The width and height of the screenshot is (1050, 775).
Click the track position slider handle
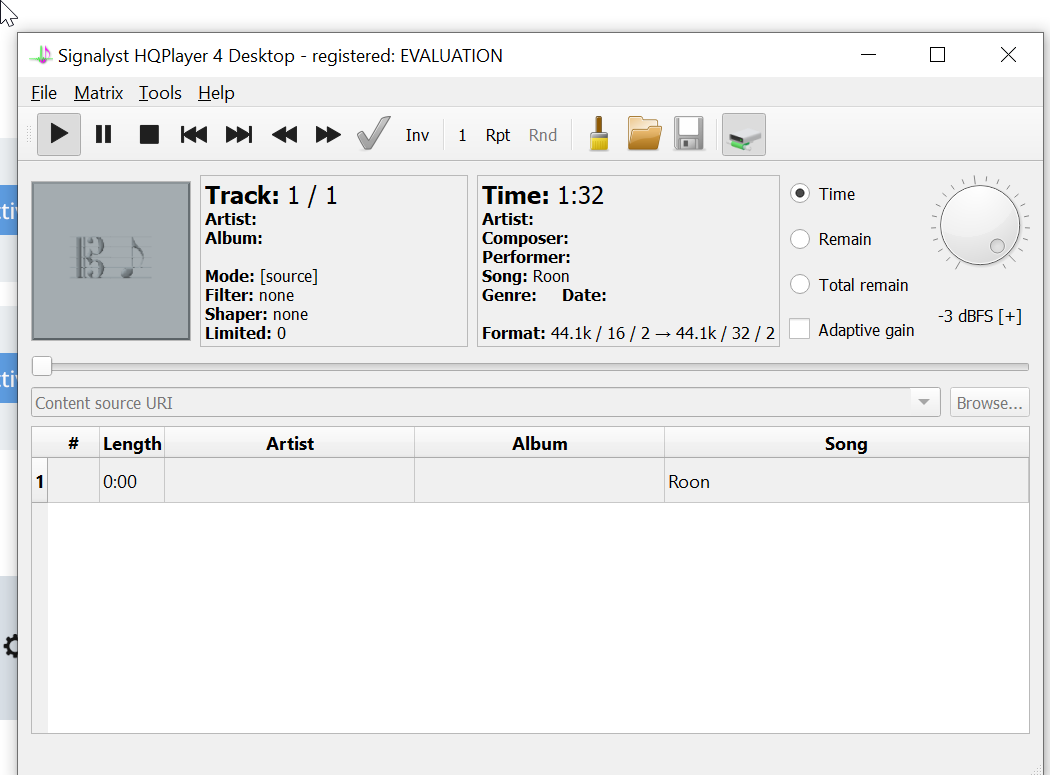click(42, 366)
